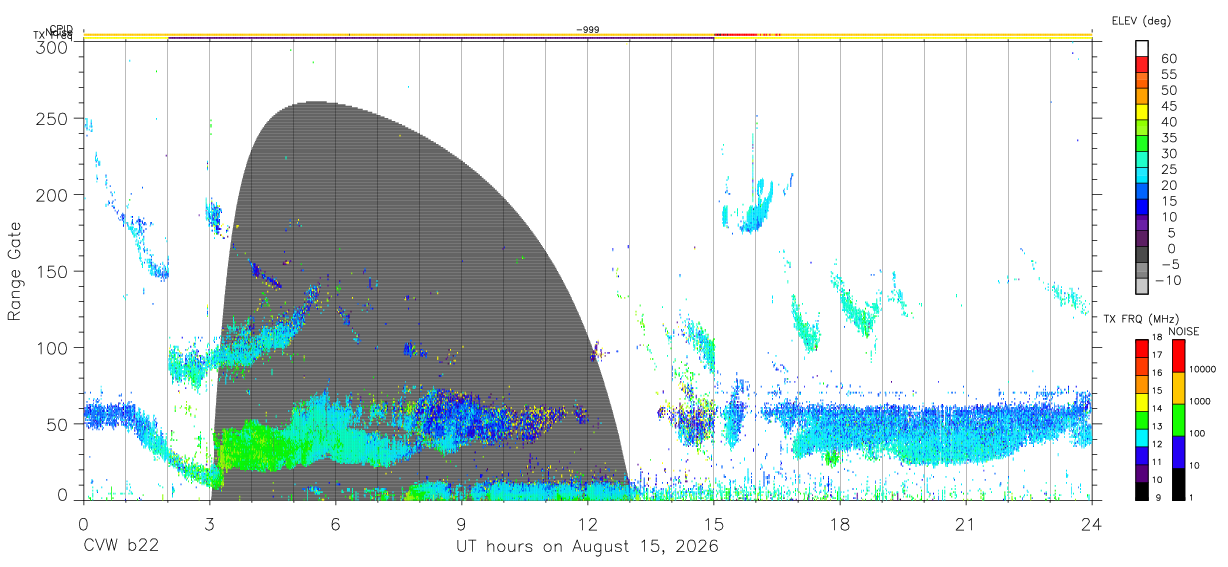Screen dimensions: 1228x567
Task: Click the red NOISE swatch above 10000
Action: 1179,355
